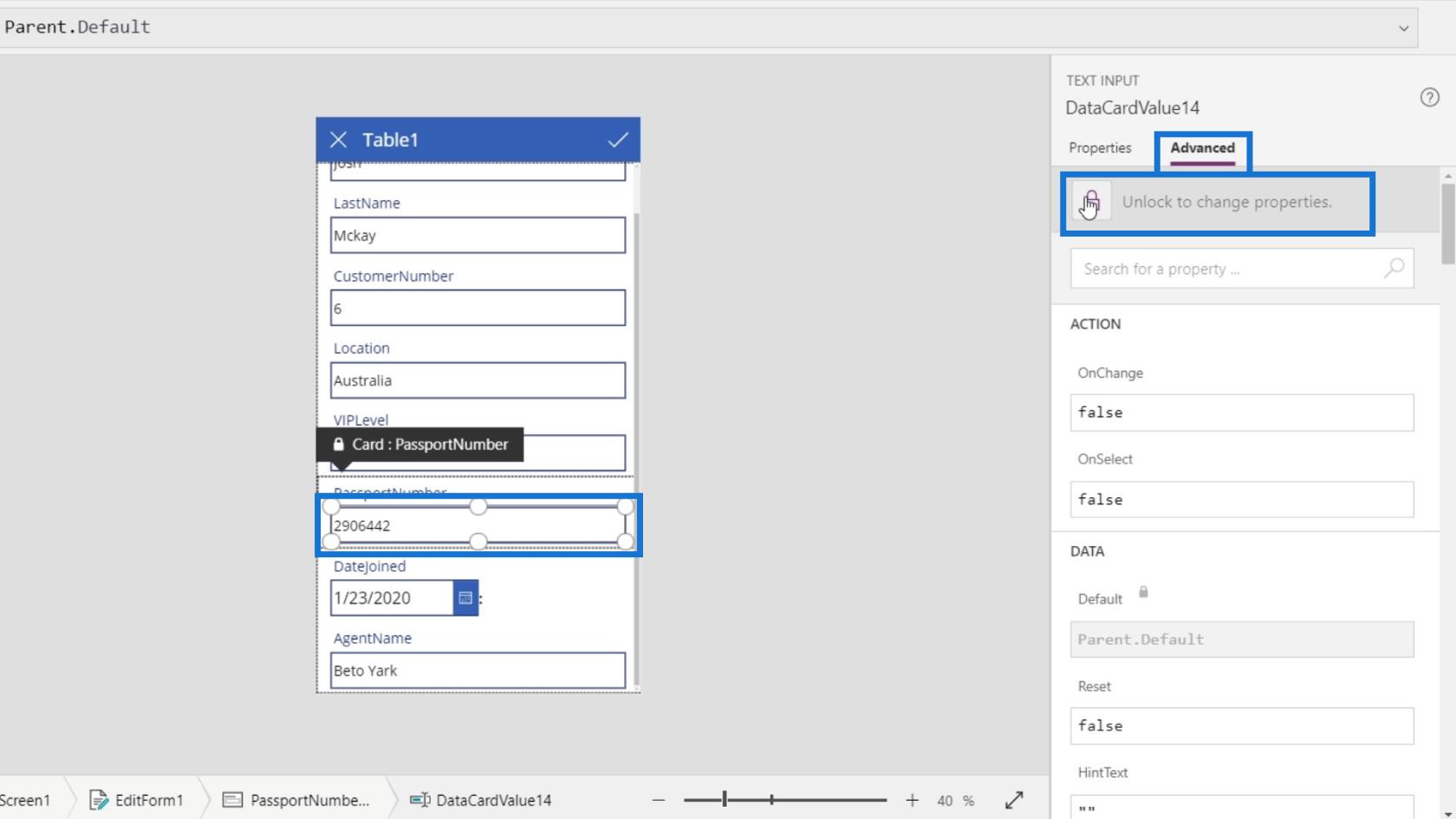1456x819 pixels.
Task: Click the AgentName field label
Action: [x=373, y=639]
